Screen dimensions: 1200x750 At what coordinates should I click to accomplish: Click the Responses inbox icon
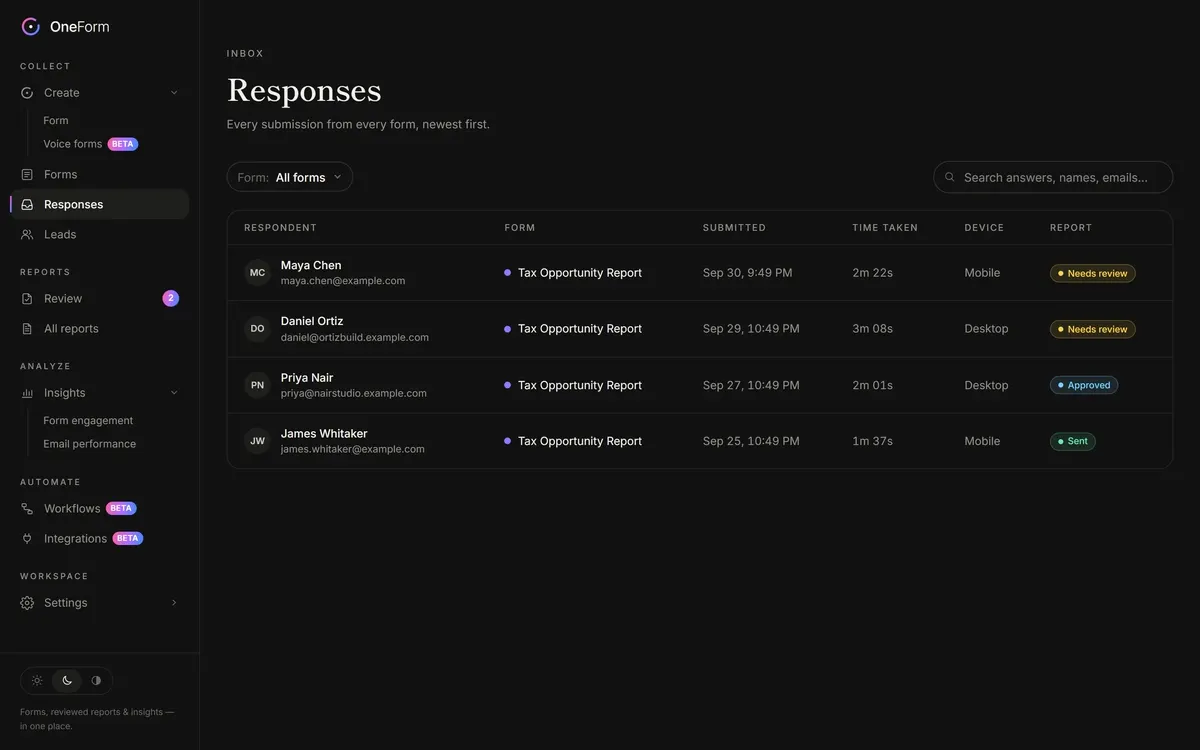coord(27,205)
